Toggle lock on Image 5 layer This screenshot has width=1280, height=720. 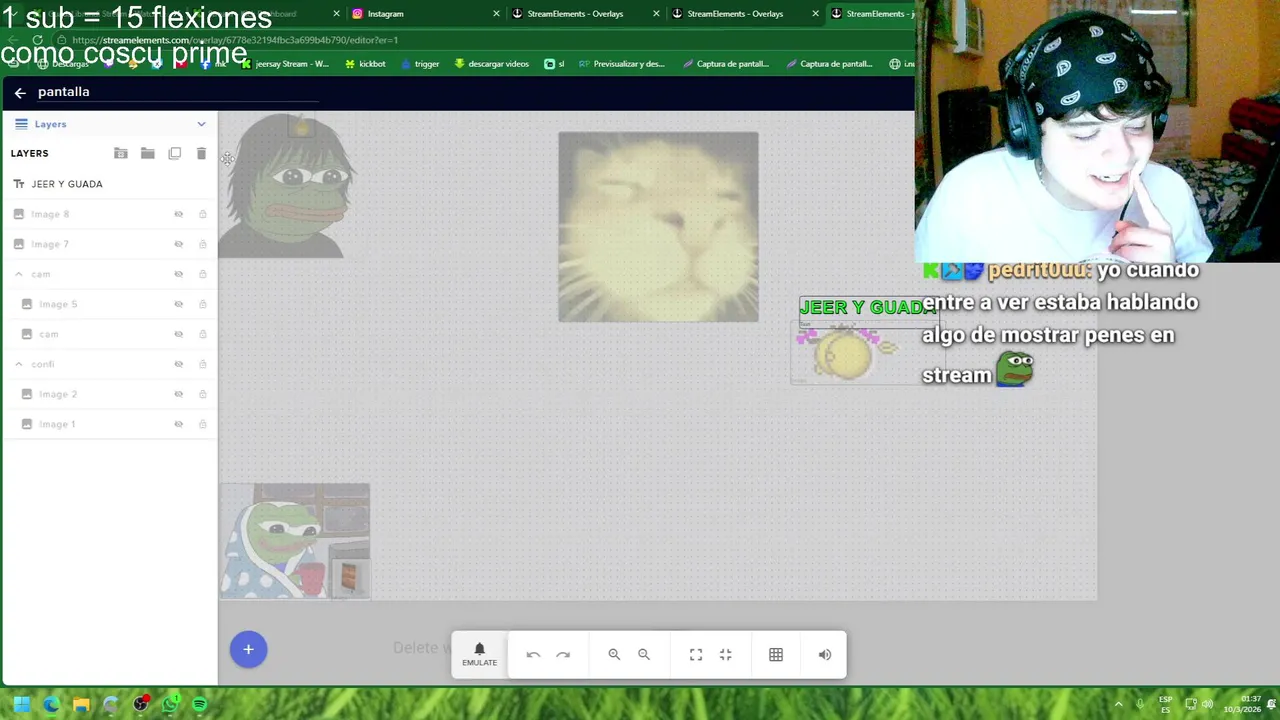tap(203, 304)
